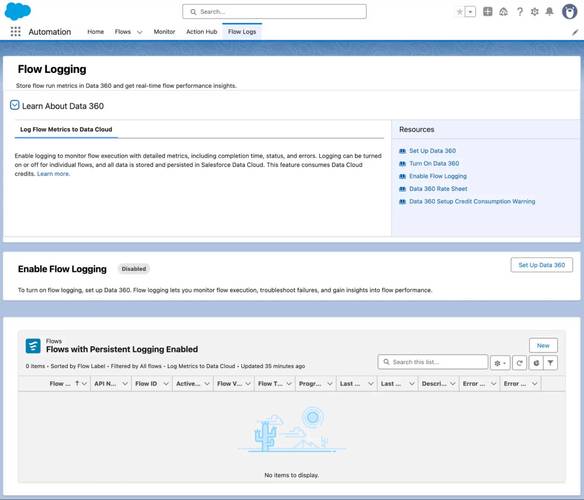Click the Favorites star icon

coord(460,12)
